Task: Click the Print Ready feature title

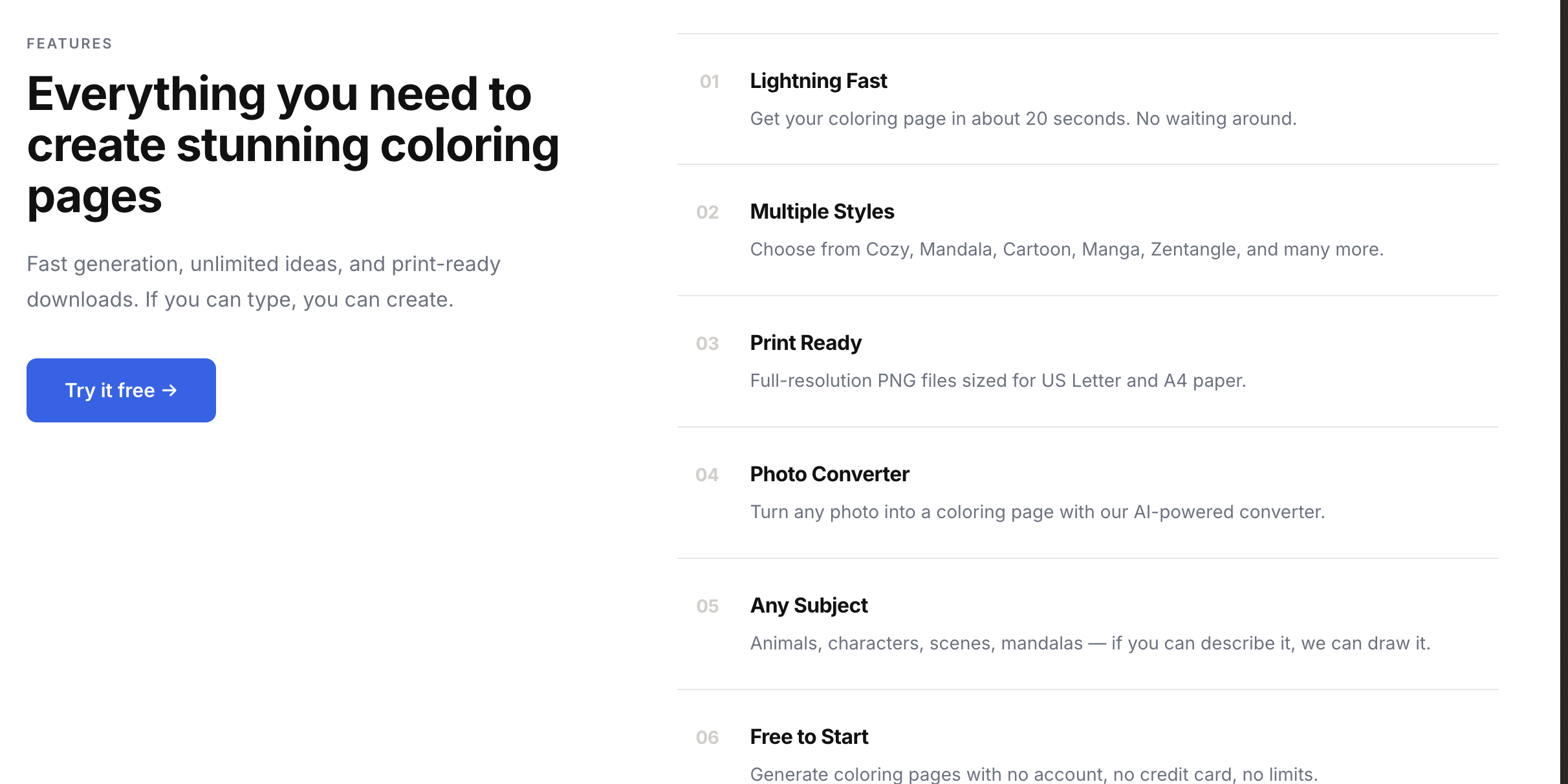Action: pyautogui.click(x=805, y=343)
